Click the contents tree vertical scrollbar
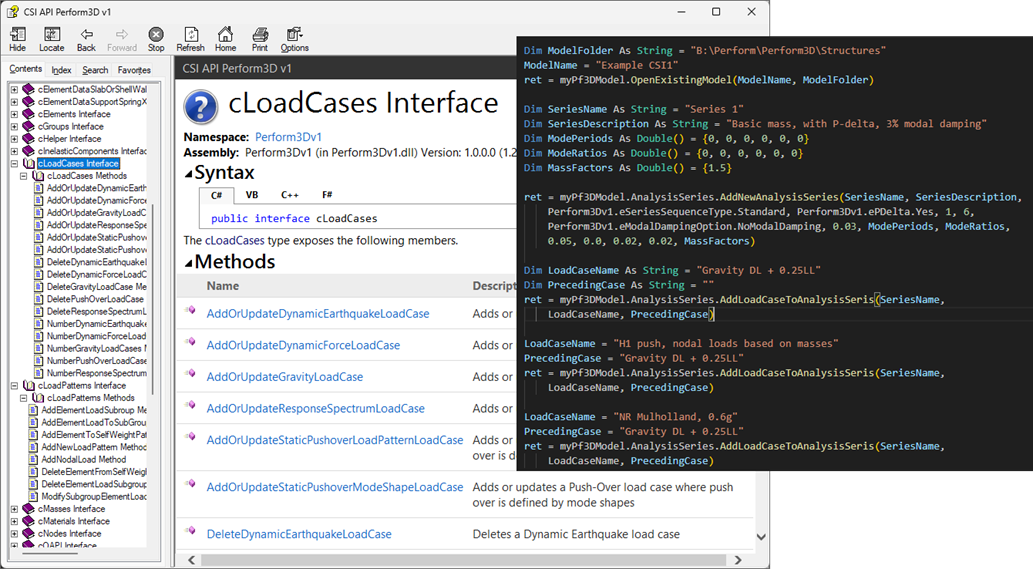The width and height of the screenshot is (1033, 569). click(x=153, y=300)
